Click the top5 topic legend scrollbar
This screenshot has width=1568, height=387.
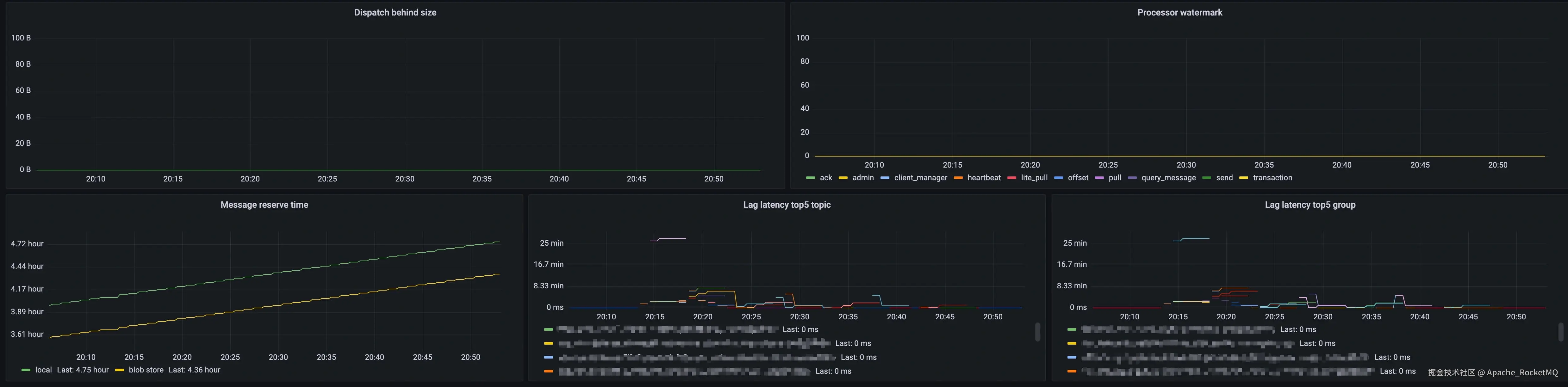coord(1037,332)
